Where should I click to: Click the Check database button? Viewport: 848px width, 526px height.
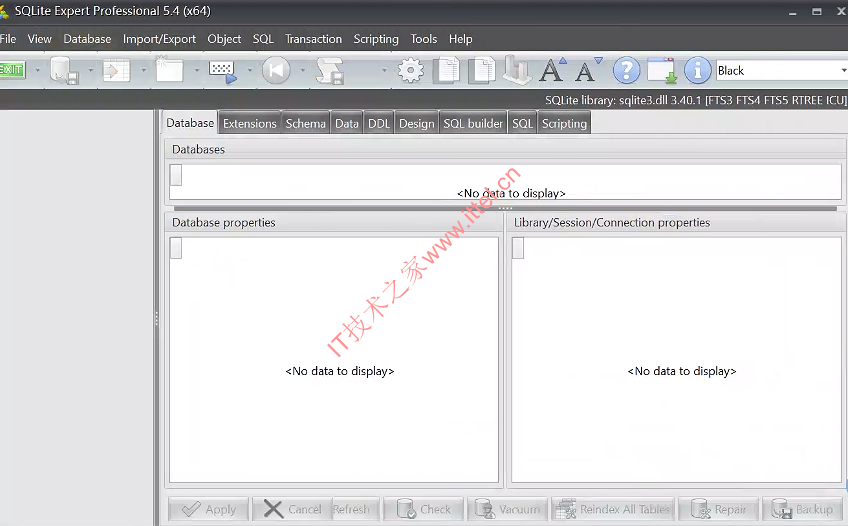point(423,509)
